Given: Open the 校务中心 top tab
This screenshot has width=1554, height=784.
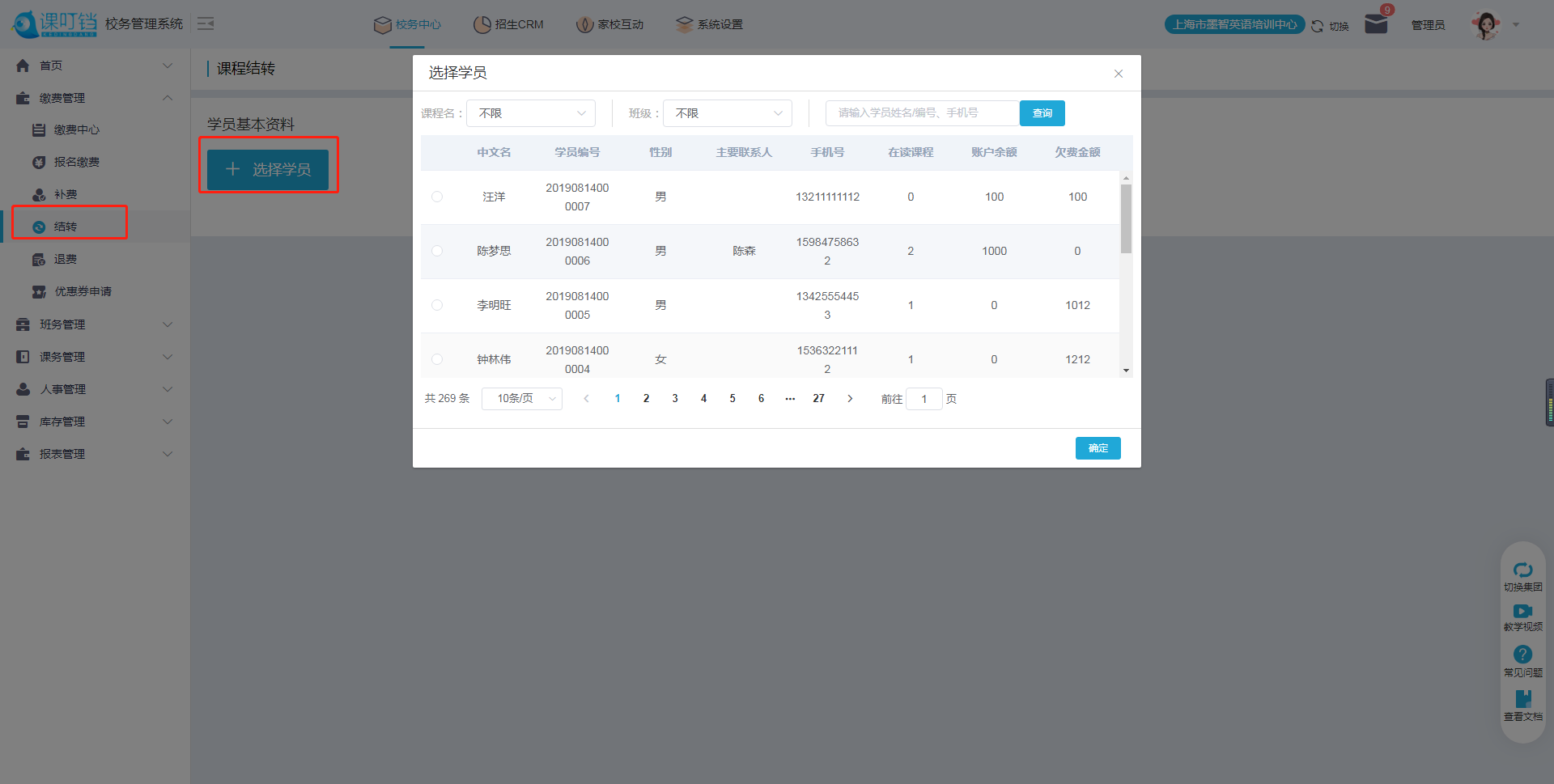Looking at the screenshot, I should click(407, 24).
